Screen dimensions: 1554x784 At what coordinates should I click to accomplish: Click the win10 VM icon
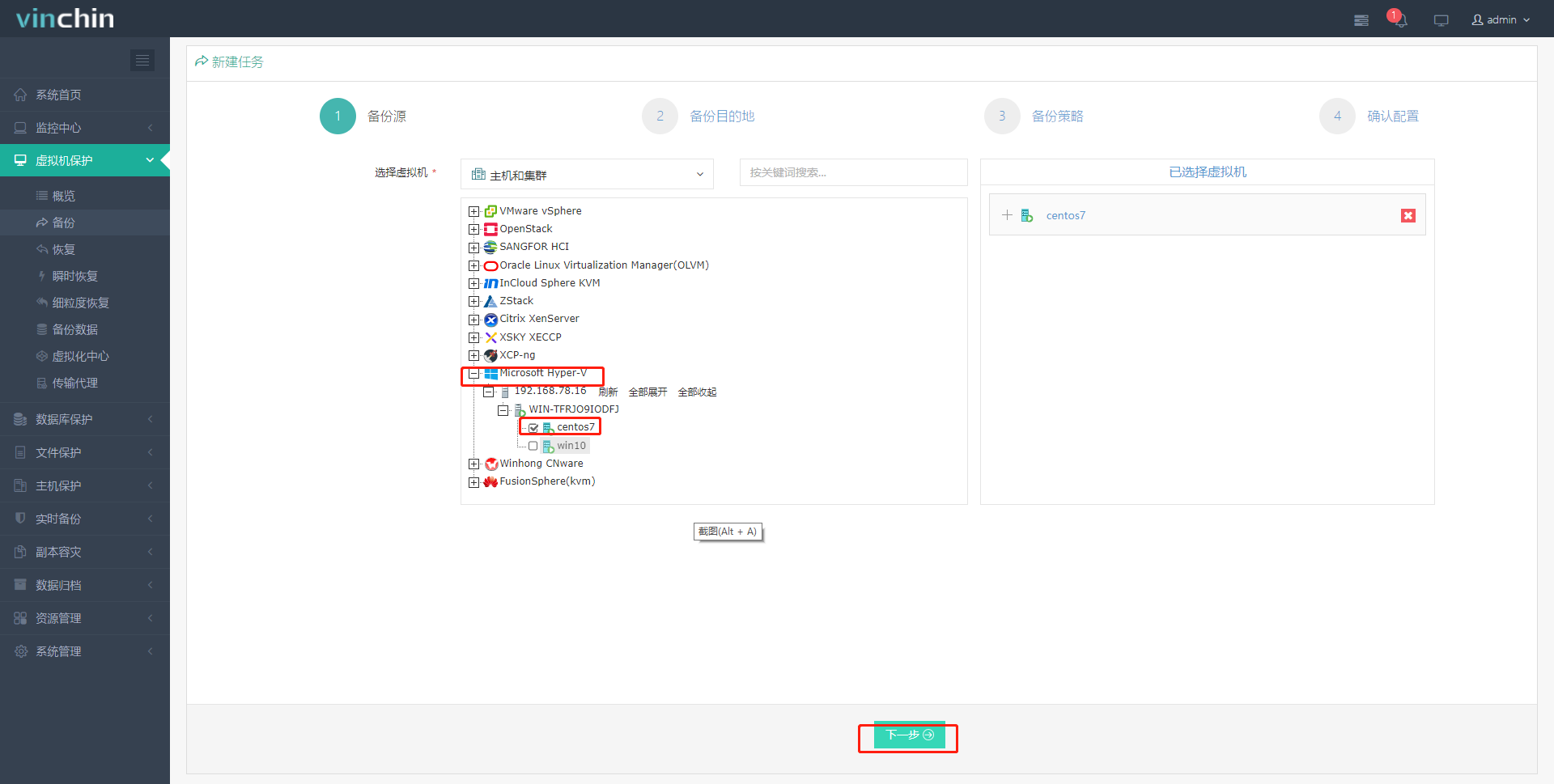tap(548, 446)
